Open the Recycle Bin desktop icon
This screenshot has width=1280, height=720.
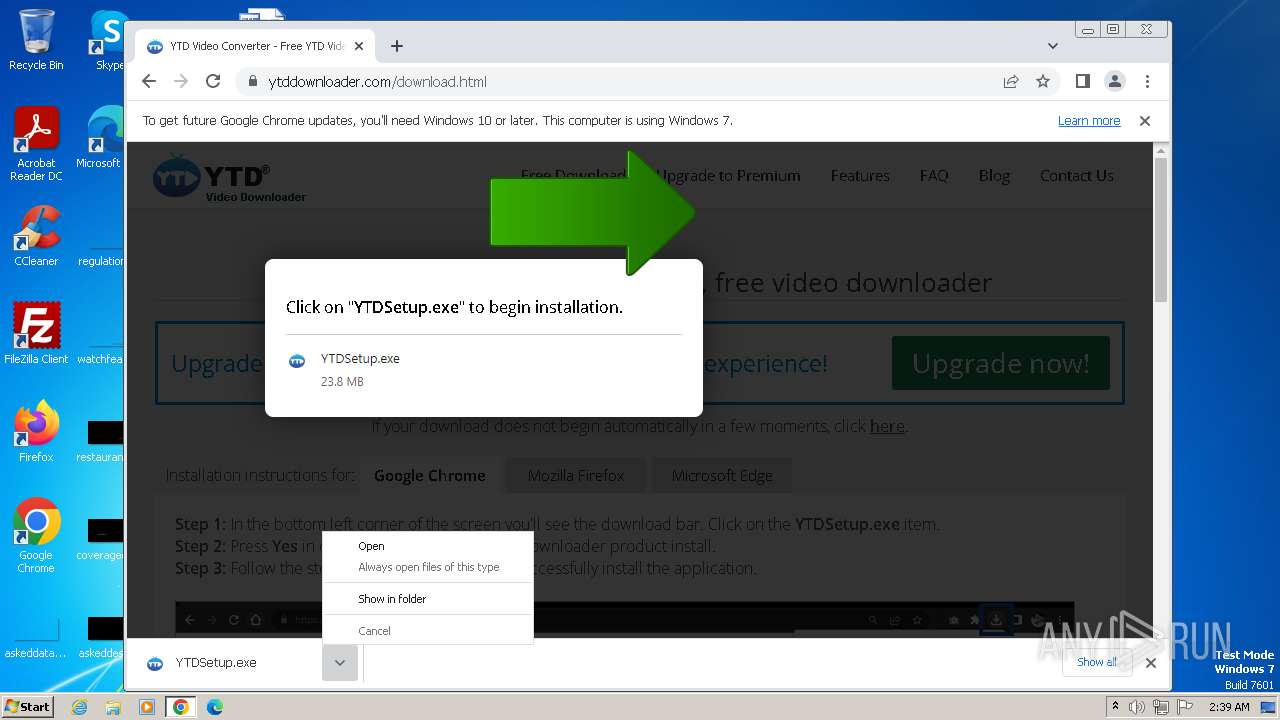click(36, 40)
